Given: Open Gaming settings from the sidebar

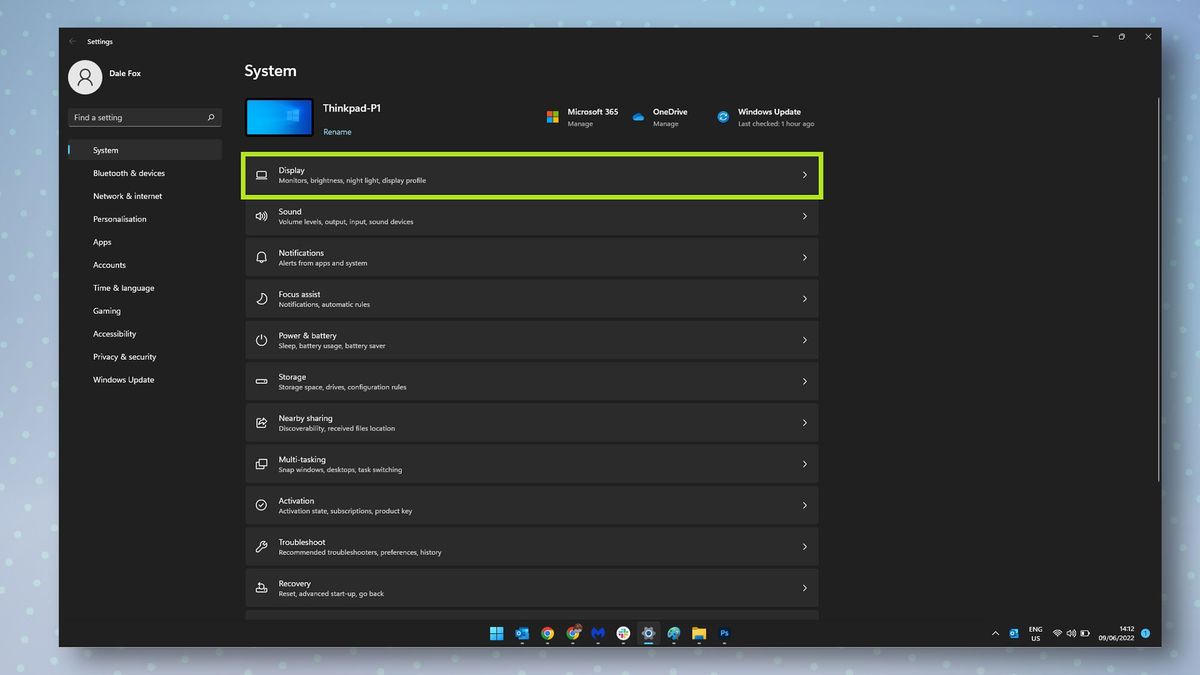Looking at the screenshot, I should [x=106, y=310].
